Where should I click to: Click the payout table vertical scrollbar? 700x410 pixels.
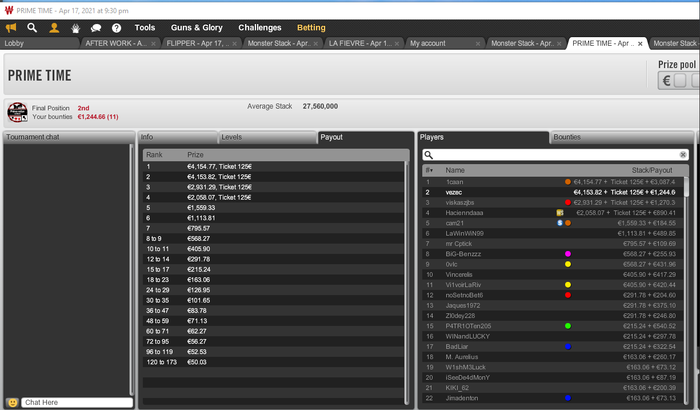406,281
